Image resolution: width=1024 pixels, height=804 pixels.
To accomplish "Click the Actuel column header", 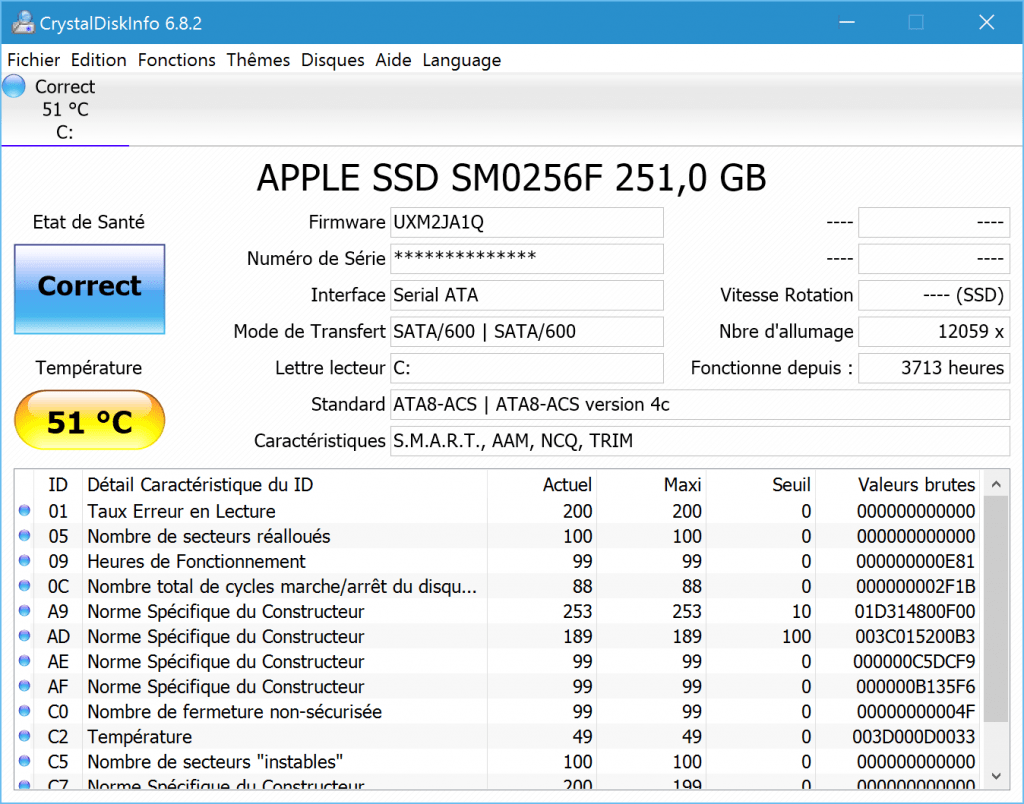I will pos(542,485).
